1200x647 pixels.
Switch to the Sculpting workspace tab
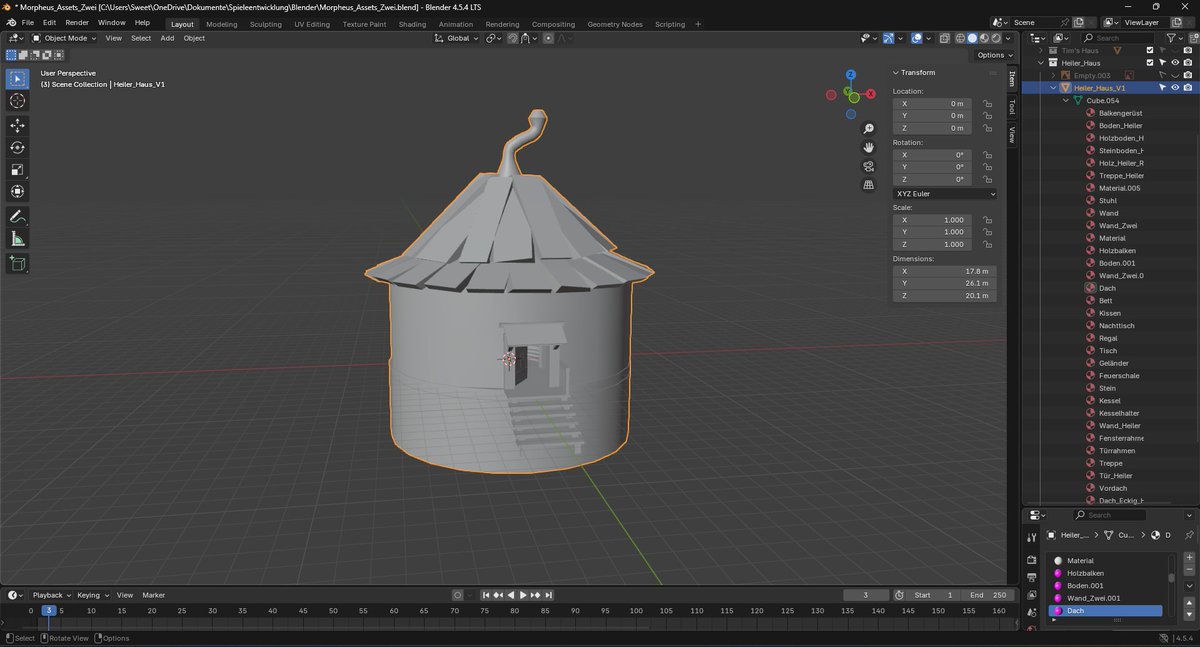tap(265, 24)
